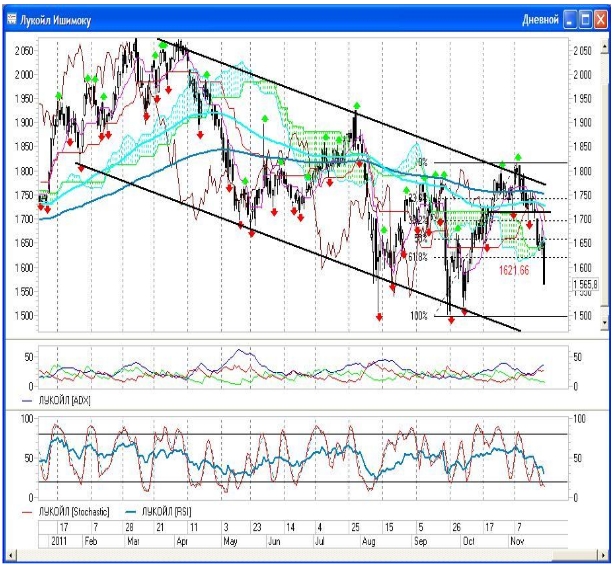The image size is (613, 566).
Task: Click the Feb month label on timeline
Action: click(x=90, y=541)
